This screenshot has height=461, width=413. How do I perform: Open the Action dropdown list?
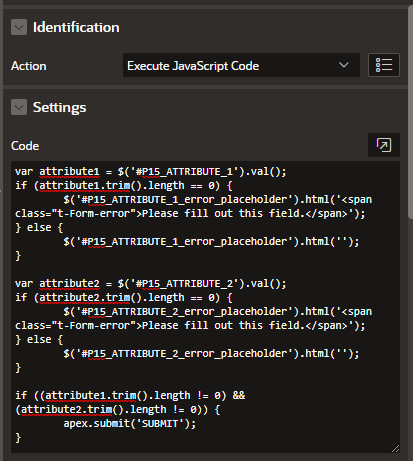click(241, 65)
